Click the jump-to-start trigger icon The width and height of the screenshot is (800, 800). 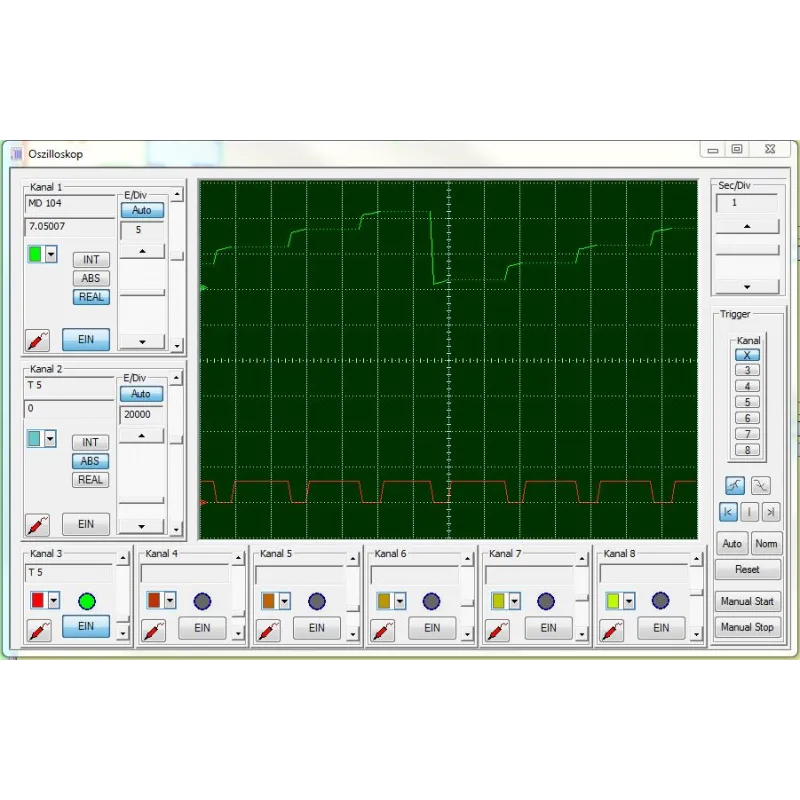click(728, 512)
